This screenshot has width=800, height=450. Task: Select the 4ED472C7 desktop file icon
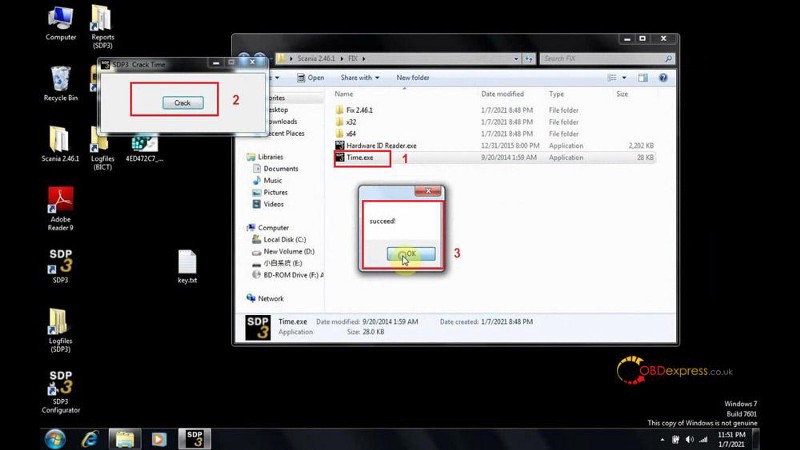coord(144,148)
